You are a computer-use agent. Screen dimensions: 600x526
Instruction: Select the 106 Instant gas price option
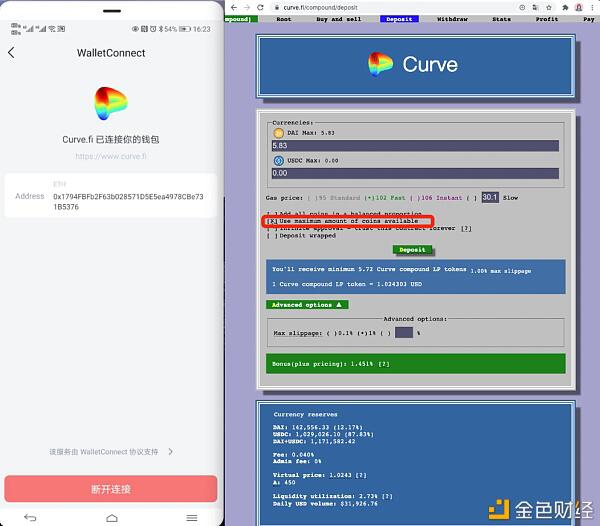coord(436,198)
